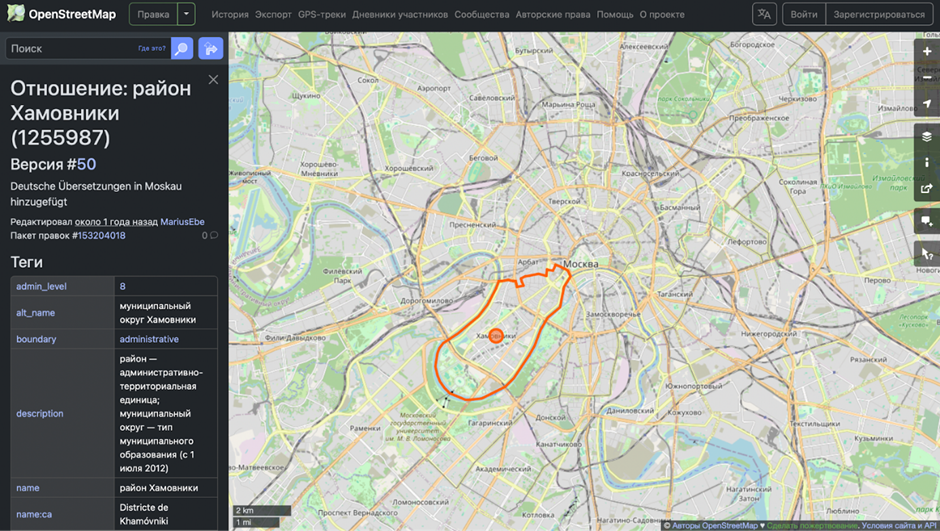Click the admin_level tag key

(x=41, y=286)
